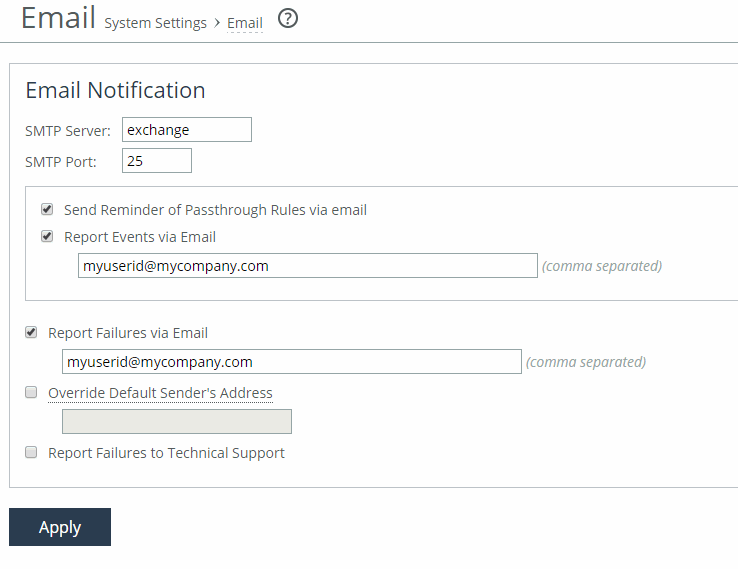738x569 pixels.
Task: Disable the Report Failures via Email checkbox
Action: tap(31, 332)
